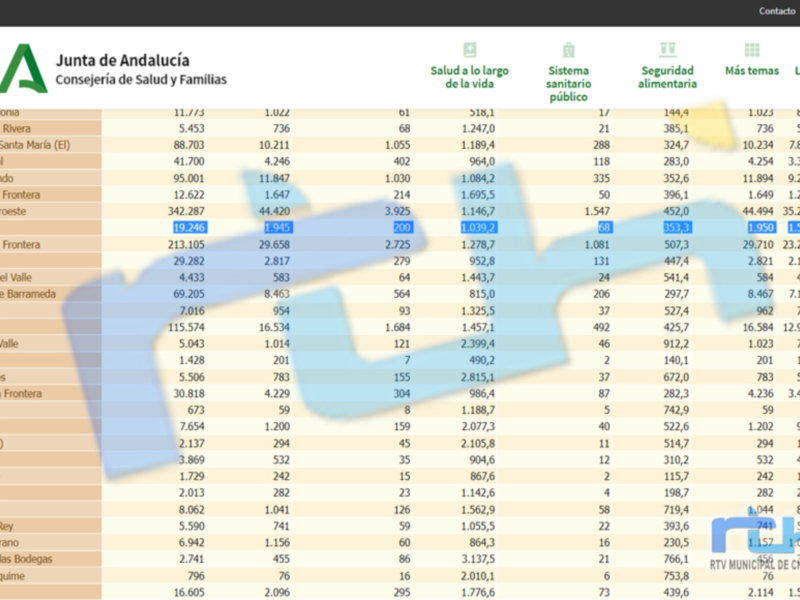This screenshot has height=600, width=800.
Task: Open Contacto in the top bar
Action: click(776, 10)
